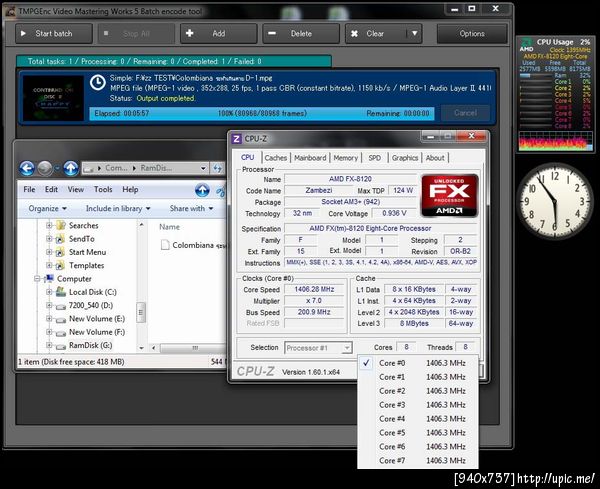Open the View menu in Explorer
600x489 pixels.
76,189
